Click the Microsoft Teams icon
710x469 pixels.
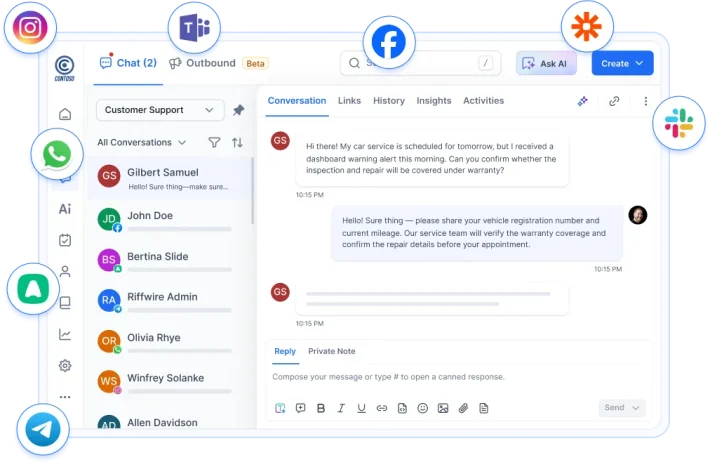pyautogui.click(x=194, y=28)
